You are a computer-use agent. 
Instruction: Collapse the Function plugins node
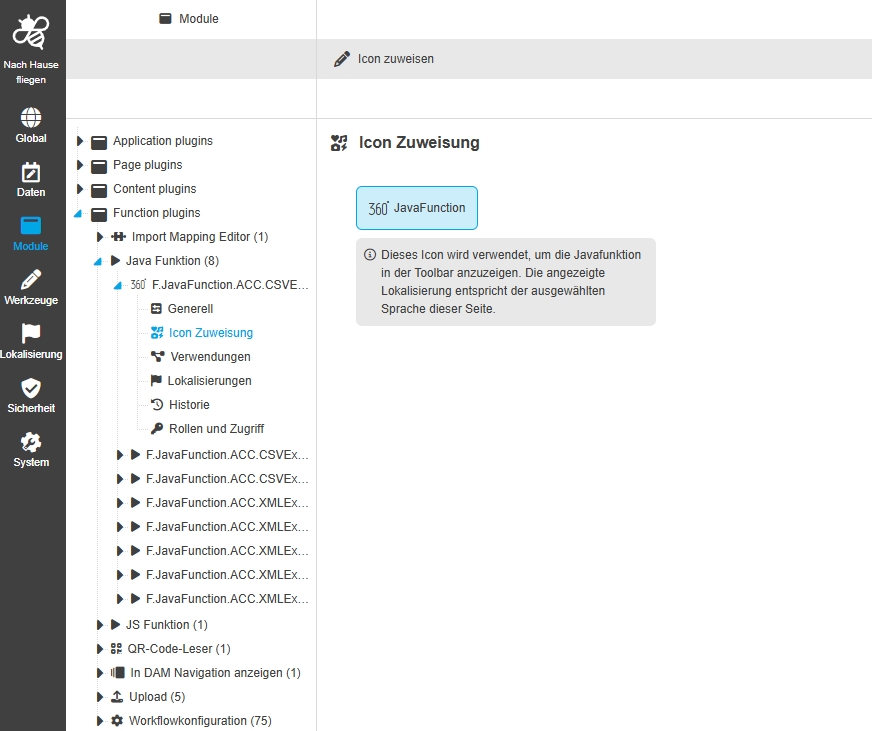coord(78,214)
